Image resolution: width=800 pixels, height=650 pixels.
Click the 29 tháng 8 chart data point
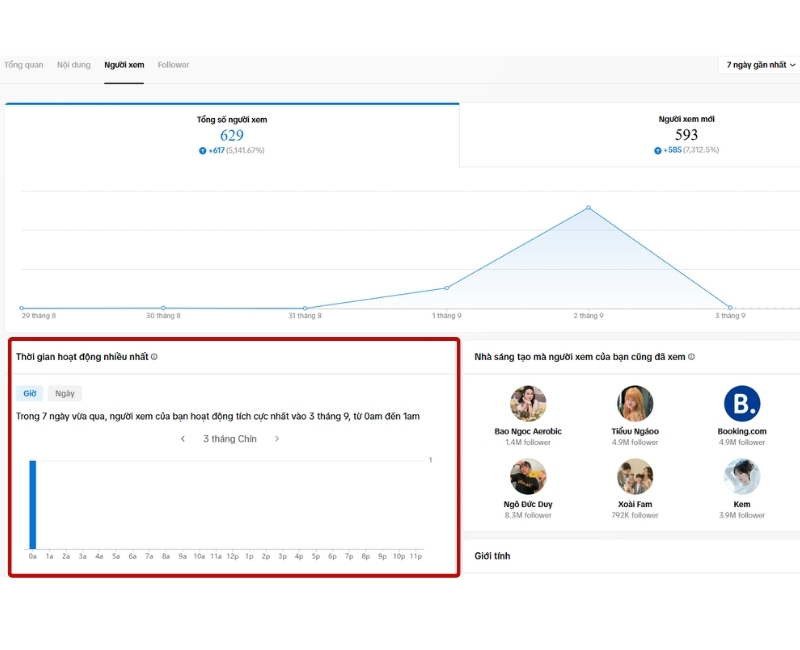tap(21, 308)
